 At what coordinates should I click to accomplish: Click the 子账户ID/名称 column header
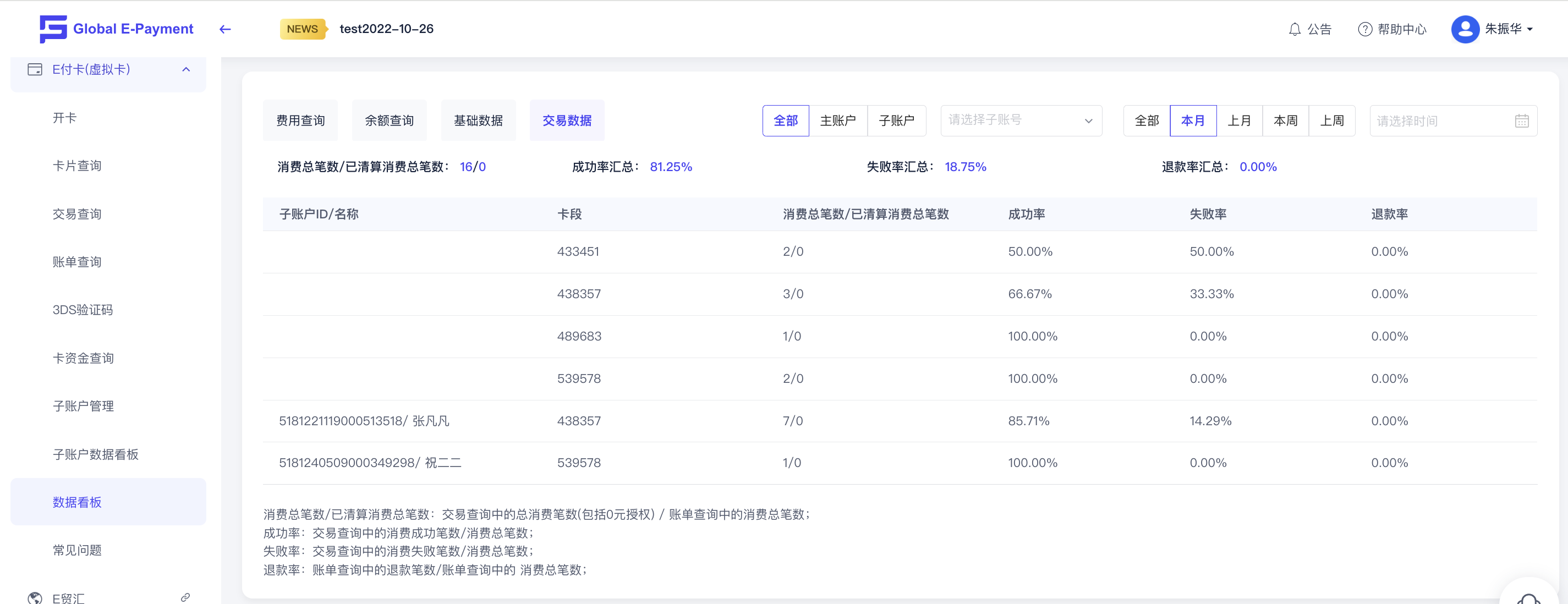tap(319, 214)
